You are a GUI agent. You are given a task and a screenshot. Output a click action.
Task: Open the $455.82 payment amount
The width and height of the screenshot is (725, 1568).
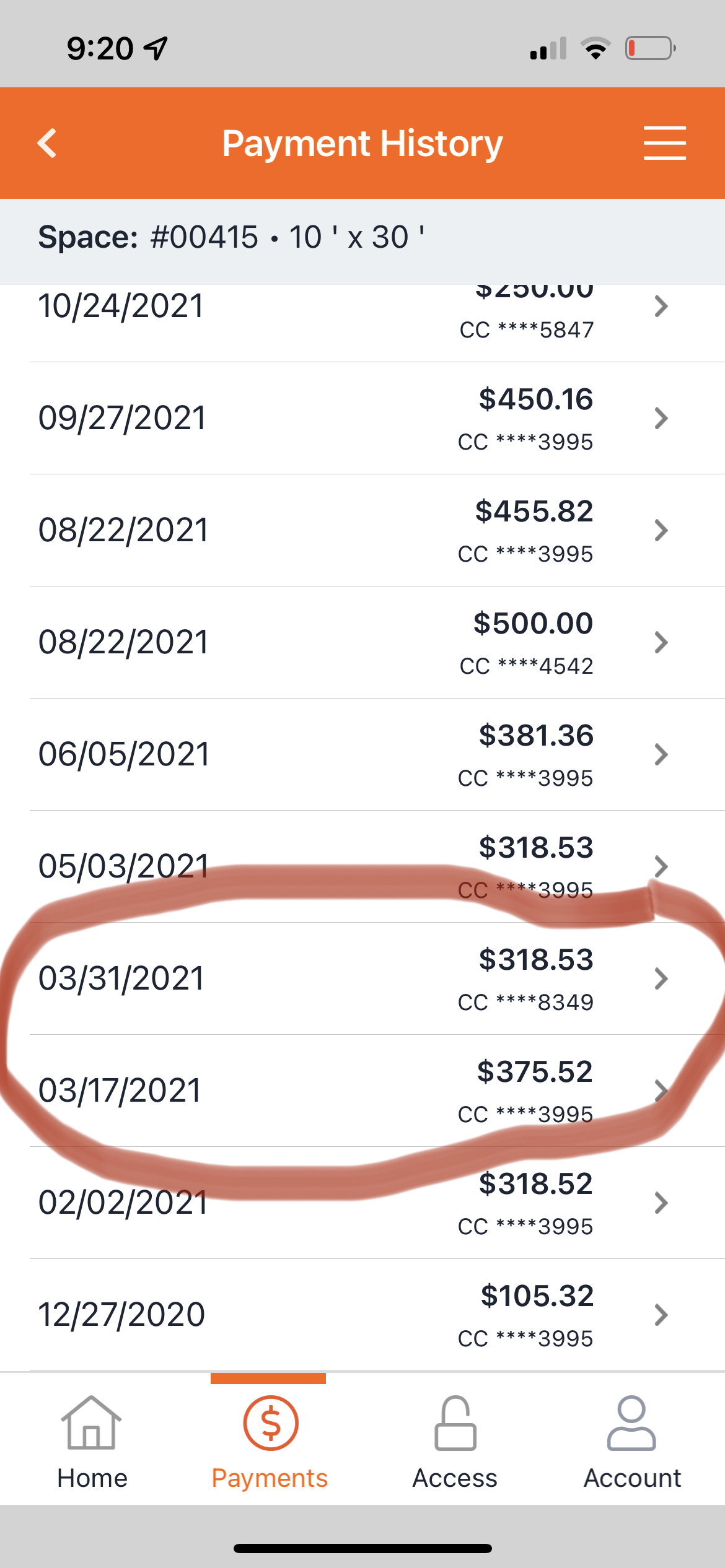(x=534, y=512)
